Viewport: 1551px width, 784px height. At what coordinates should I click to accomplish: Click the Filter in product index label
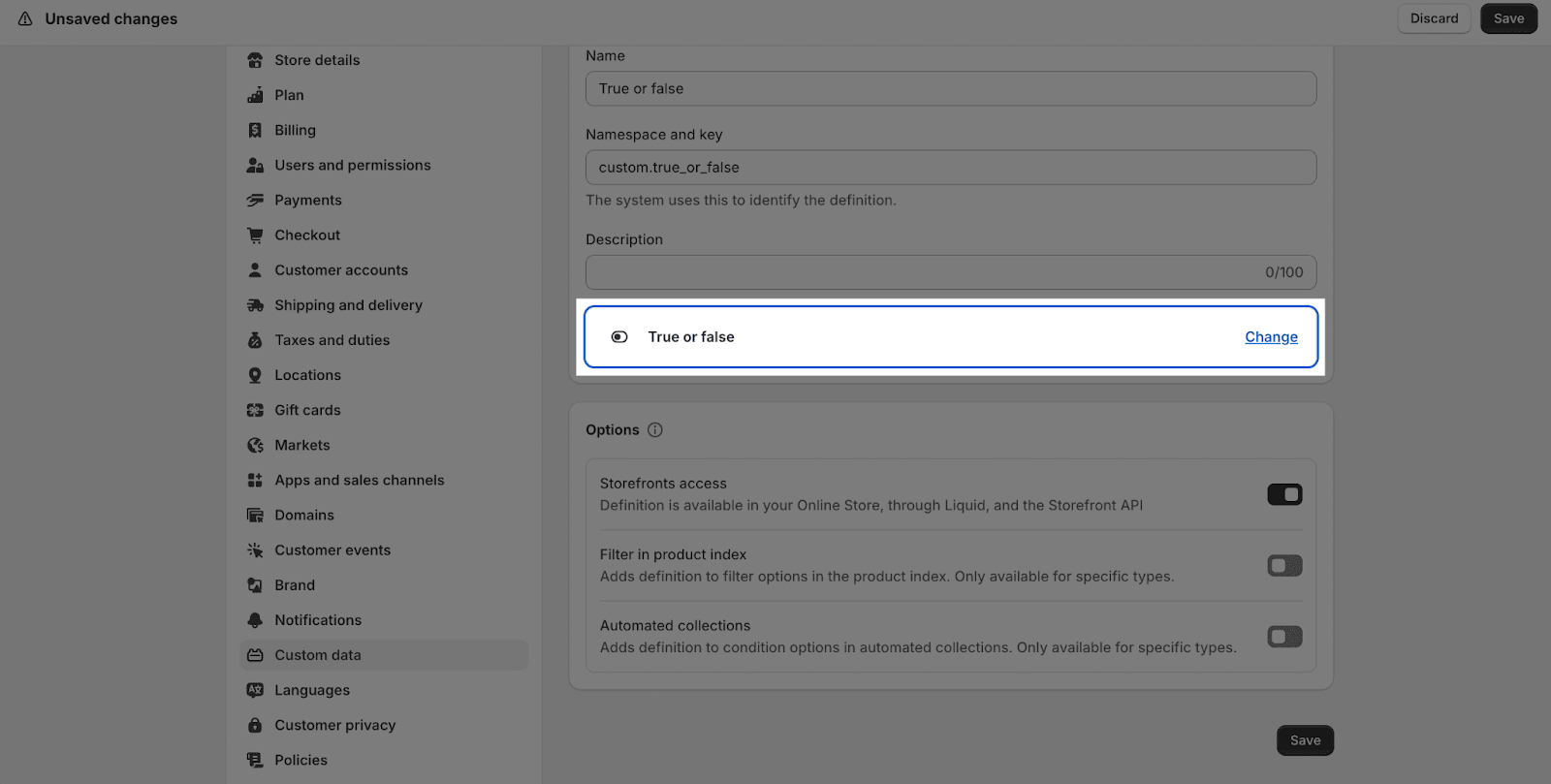pos(673,554)
